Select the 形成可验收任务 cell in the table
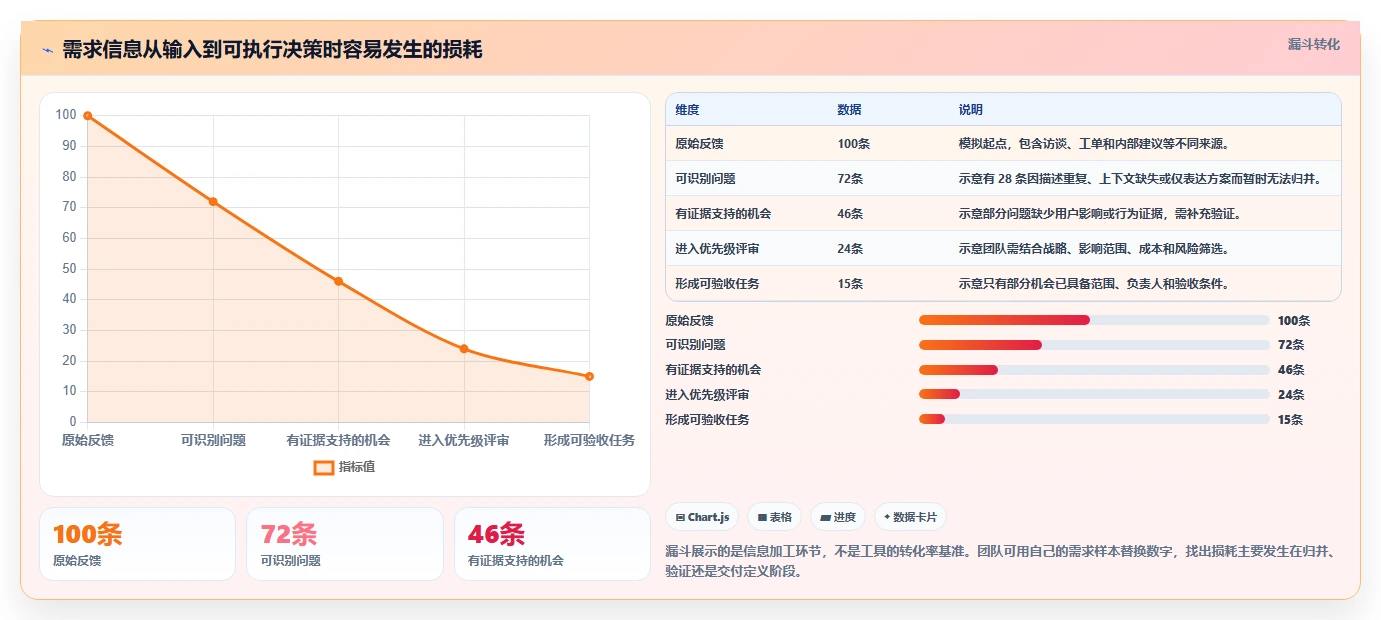Viewport: 1381px width, 620px height. (717, 284)
